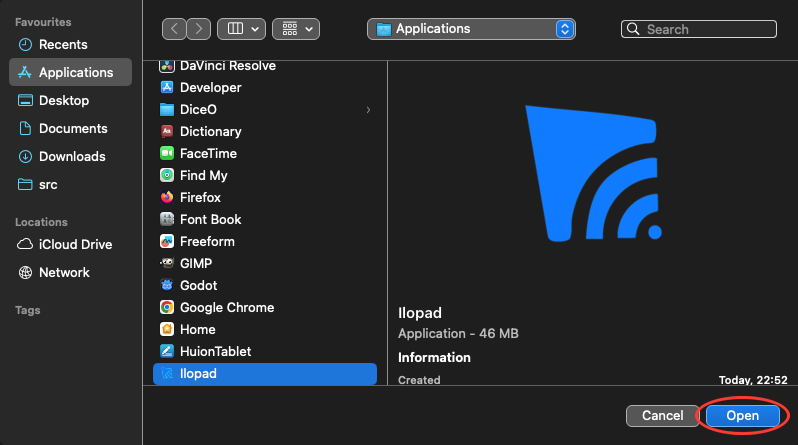Click the Downloads arrow icon
798x445 pixels.
point(25,156)
